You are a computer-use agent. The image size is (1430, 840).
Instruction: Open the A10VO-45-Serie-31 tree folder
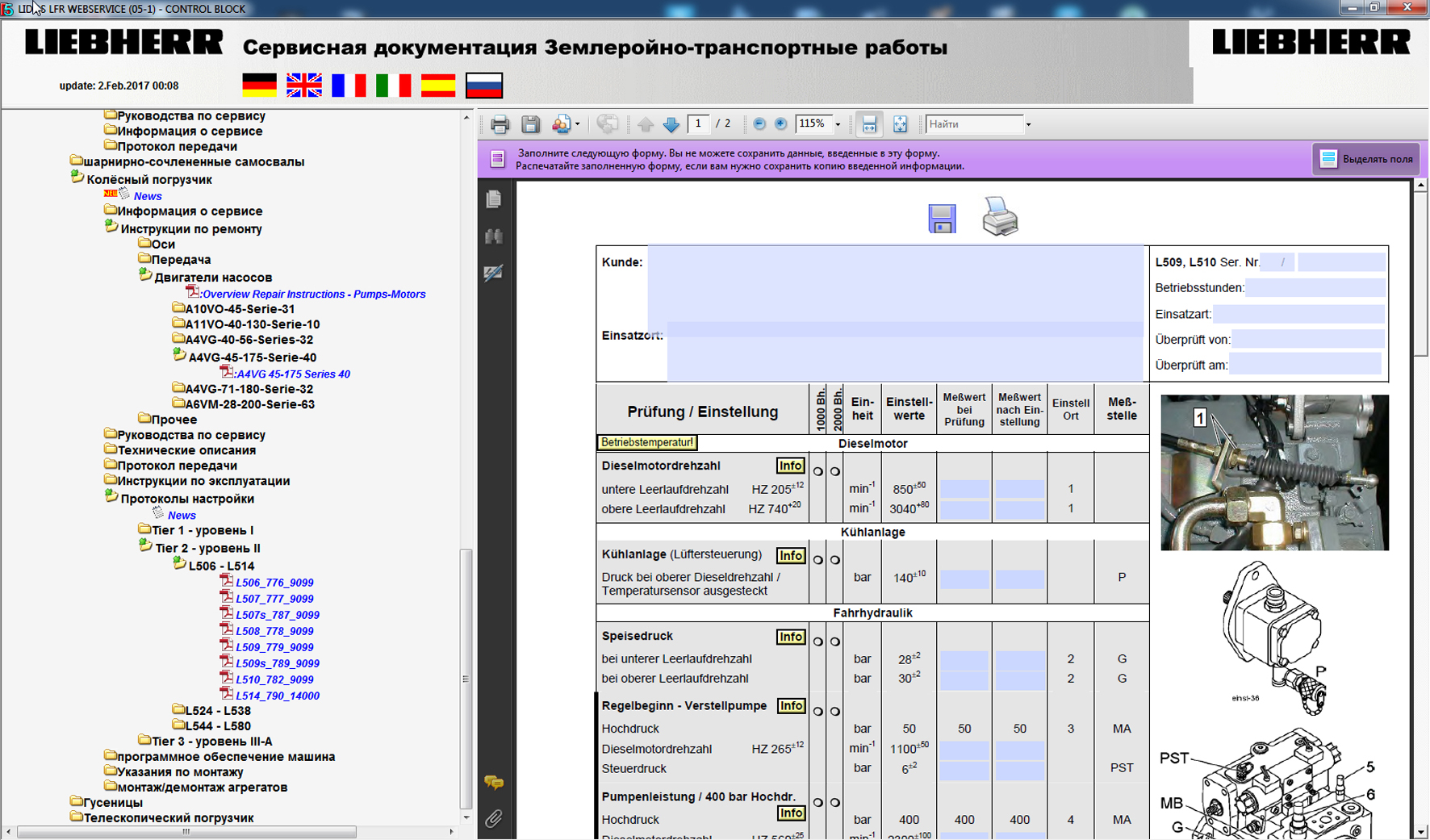pos(239,308)
